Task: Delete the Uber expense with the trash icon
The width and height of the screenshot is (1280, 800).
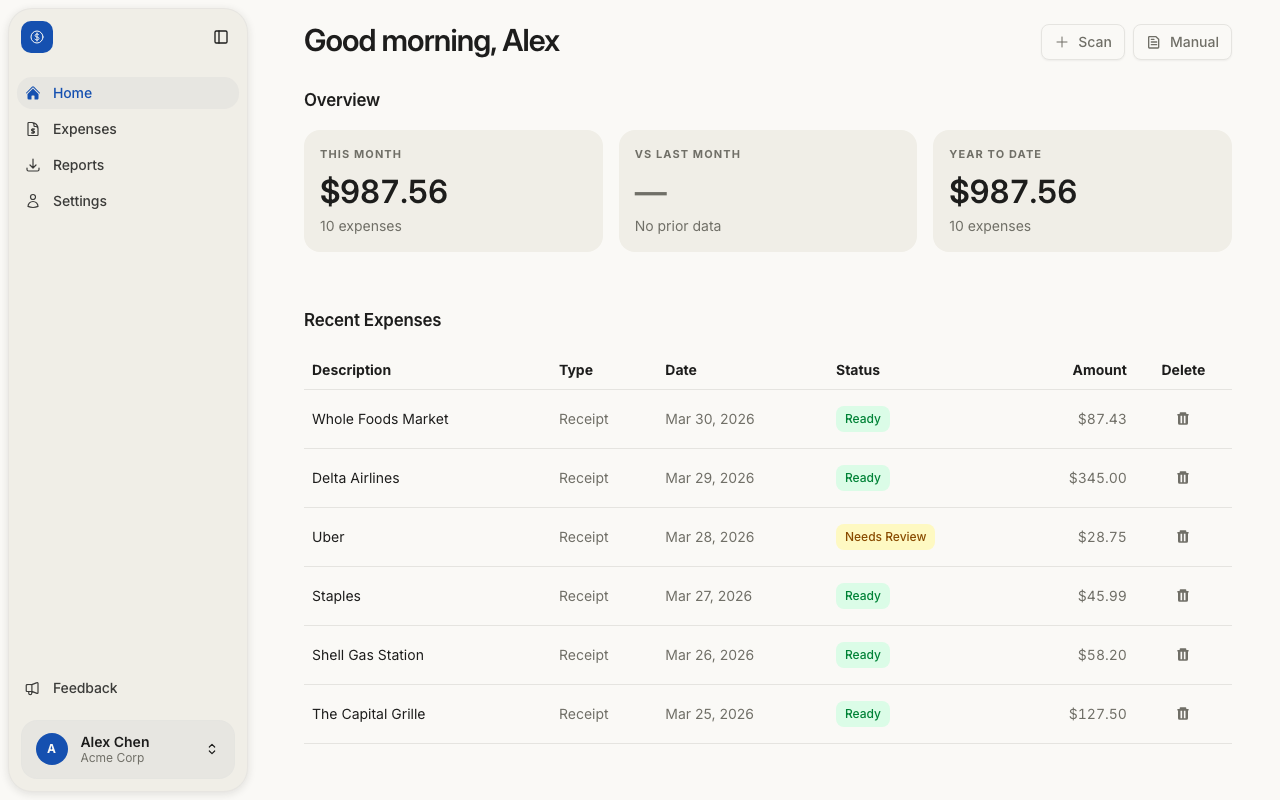Action: click(1182, 536)
